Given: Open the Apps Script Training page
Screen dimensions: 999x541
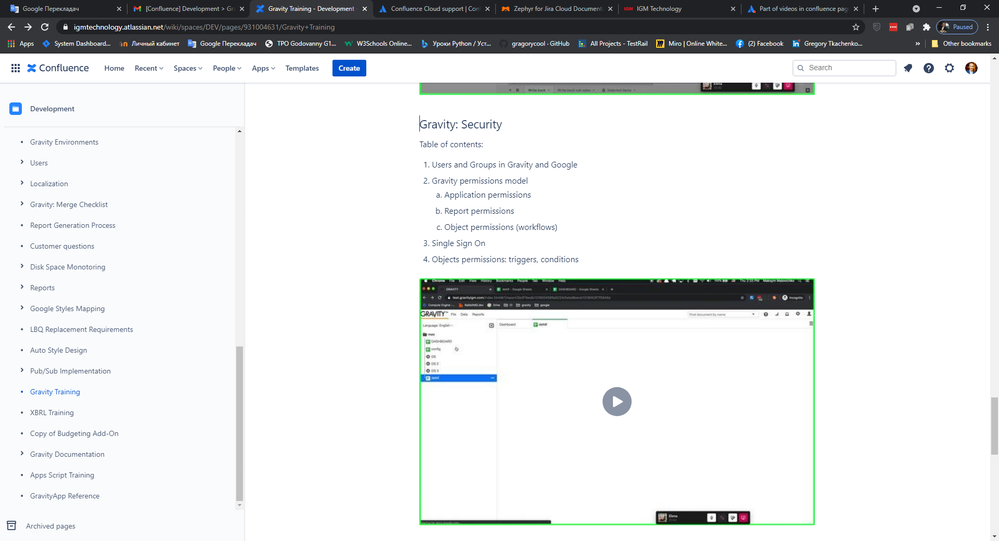Looking at the screenshot, I should click(62, 475).
